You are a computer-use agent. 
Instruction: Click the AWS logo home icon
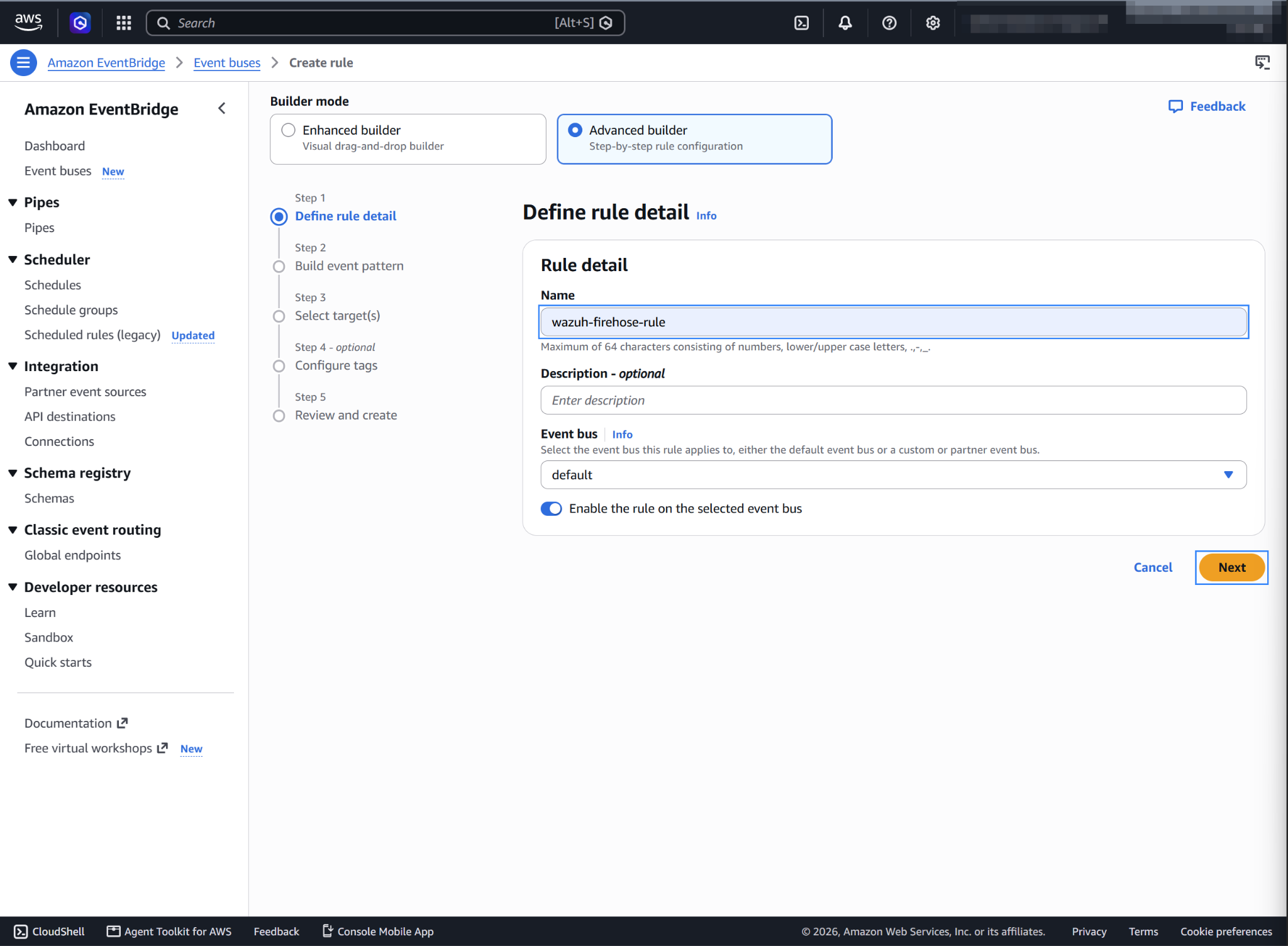pos(28,23)
